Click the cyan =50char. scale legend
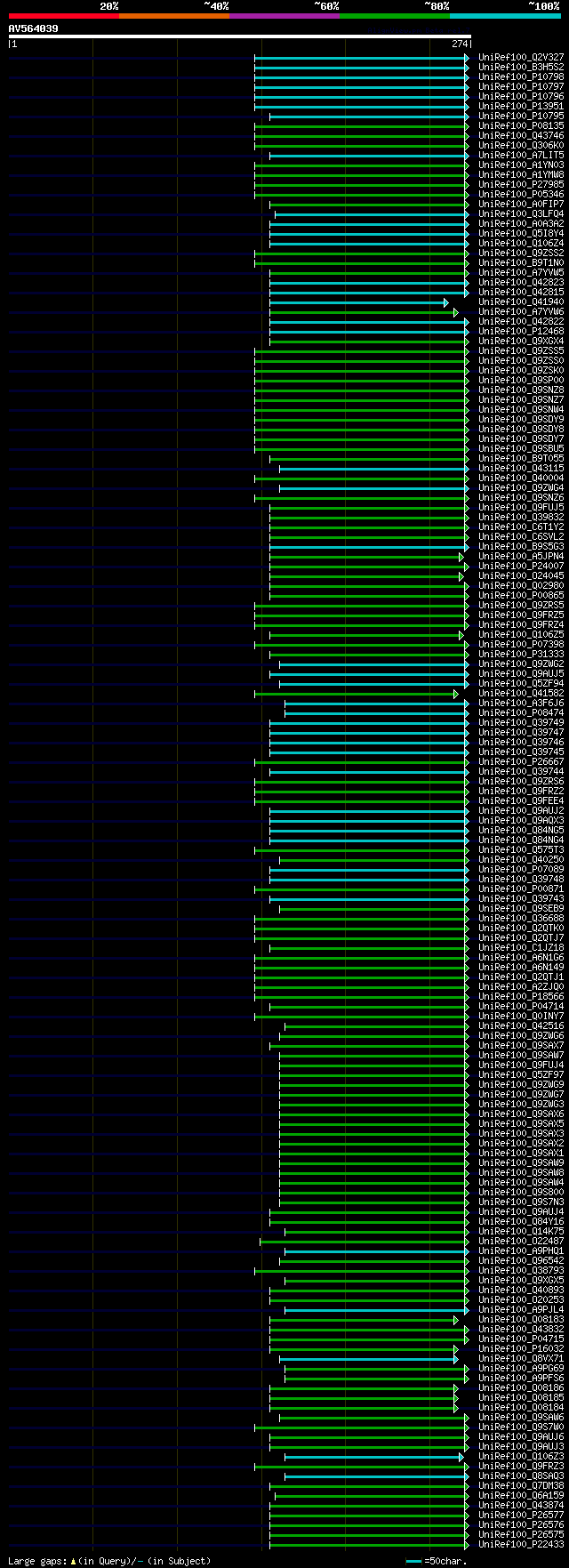 437,1561
